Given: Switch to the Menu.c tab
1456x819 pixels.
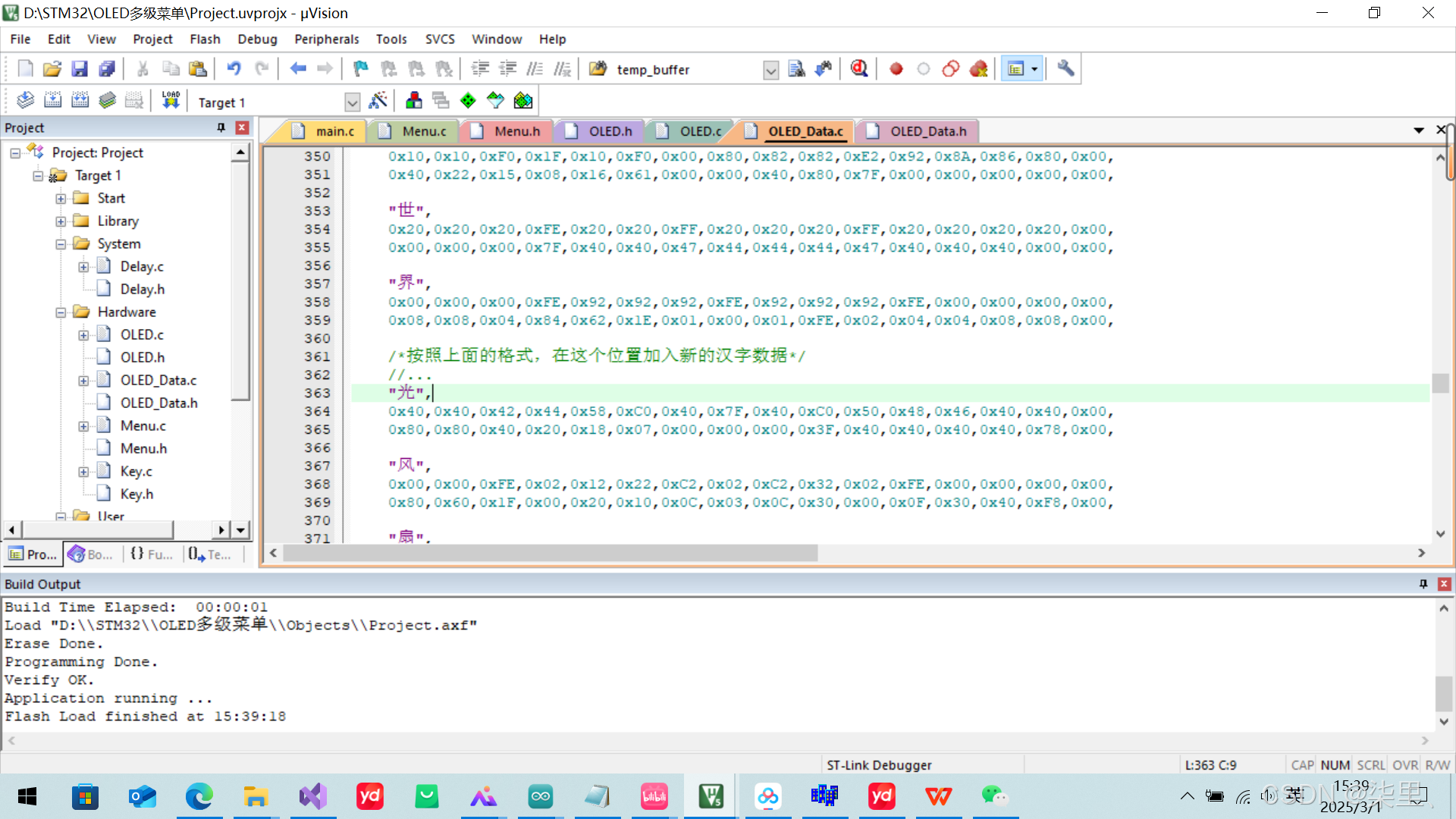Looking at the screenshot, I should tap(423, 131).
